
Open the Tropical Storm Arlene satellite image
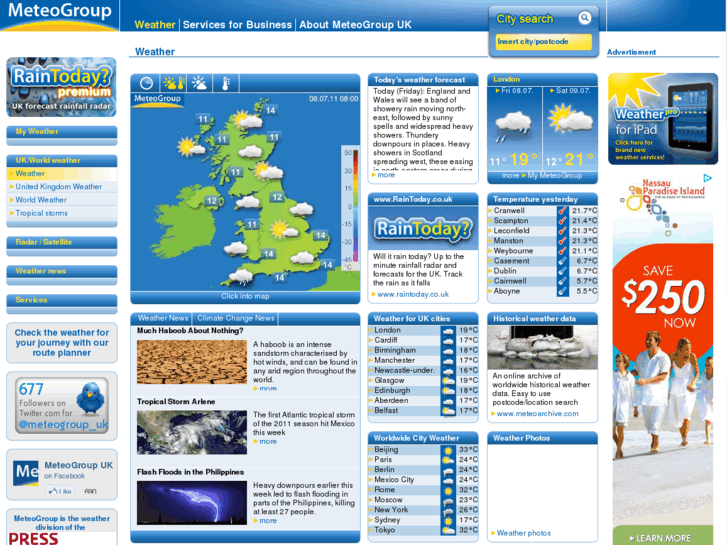click(x=191, y=432)
